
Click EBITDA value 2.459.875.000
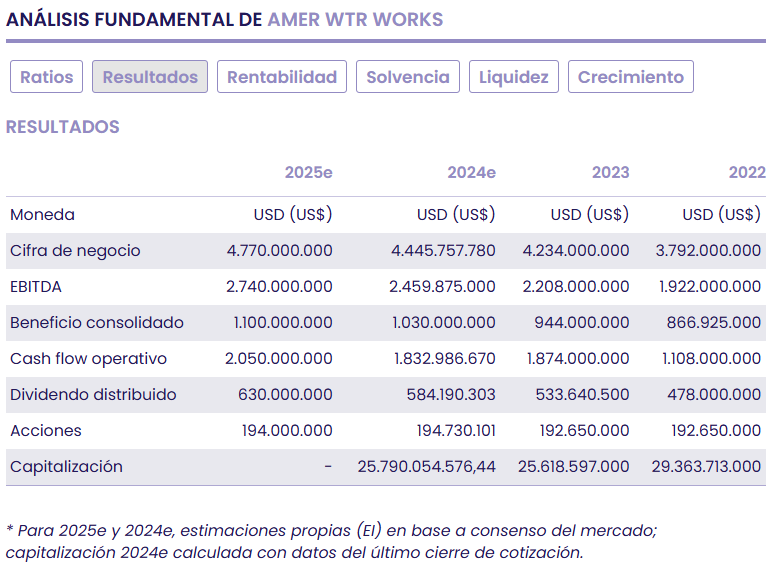point(442,286)
